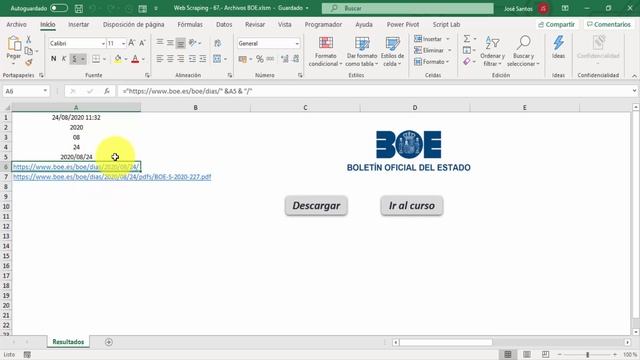Viewport: 640px width, 360px height.
Task: Expand the Name Box dropdown arrow
Action: point(45,91)
